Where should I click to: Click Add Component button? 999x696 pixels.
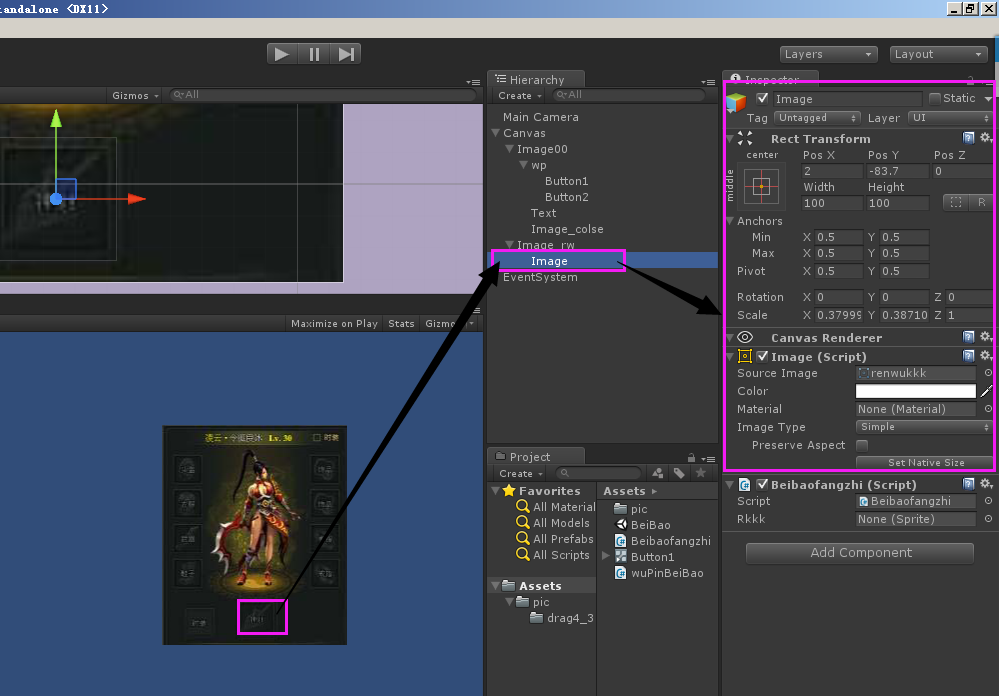coord(860,553)
